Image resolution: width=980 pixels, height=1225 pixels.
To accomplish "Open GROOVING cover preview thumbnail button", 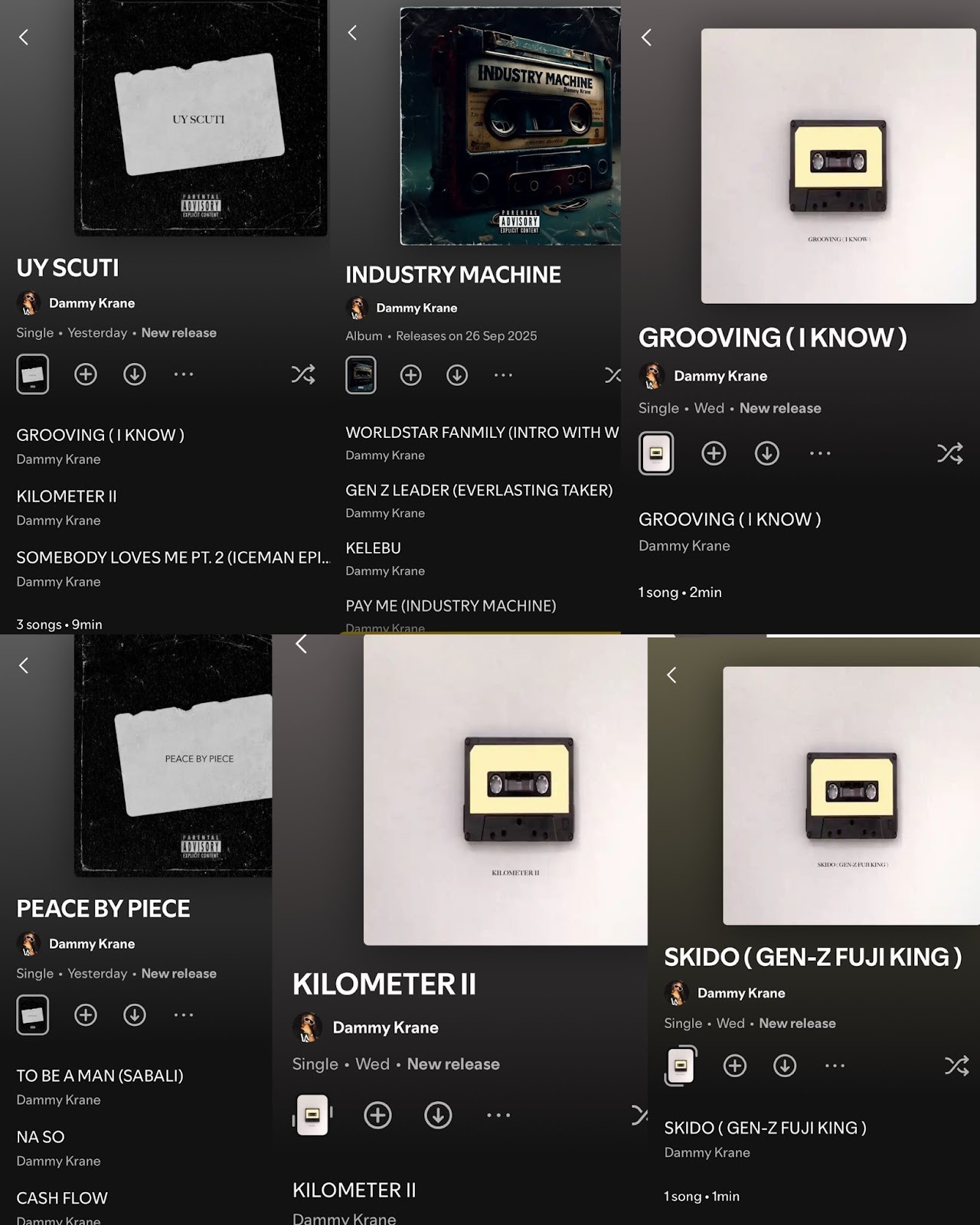I will click(656, 453).
